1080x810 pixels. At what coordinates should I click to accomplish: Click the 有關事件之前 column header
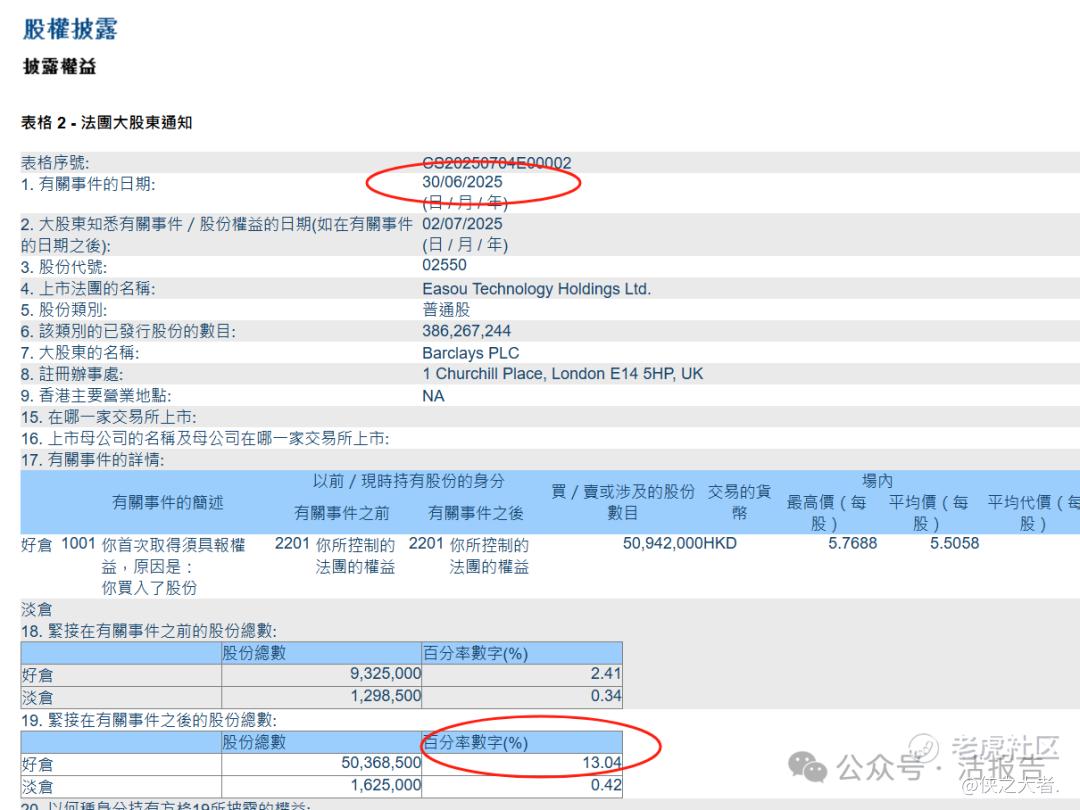click(342, 513)
